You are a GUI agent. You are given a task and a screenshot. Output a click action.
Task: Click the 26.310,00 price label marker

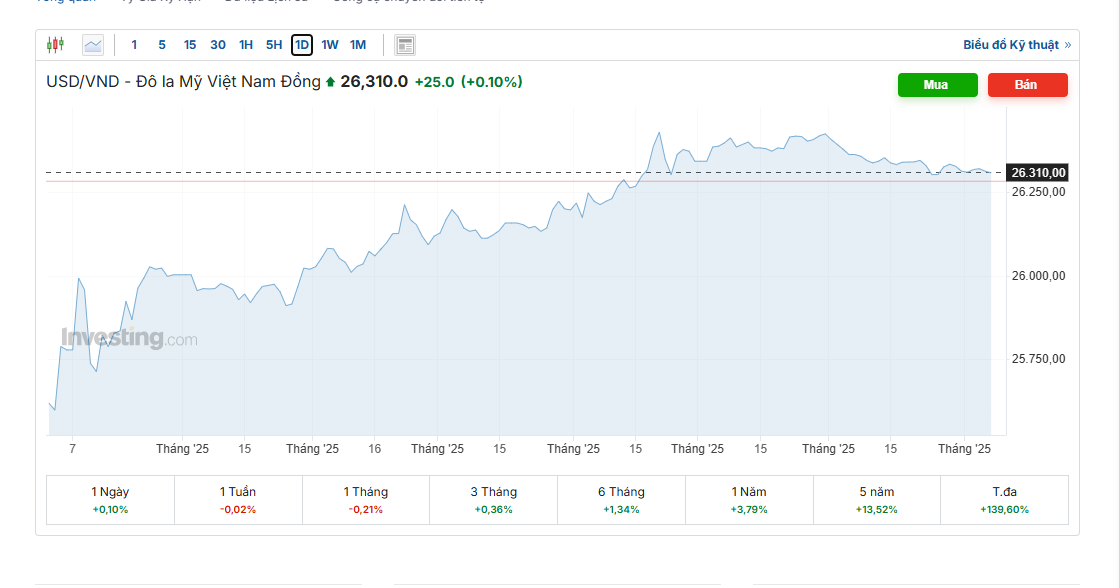pyautogui.click(x=1038, y=173)
